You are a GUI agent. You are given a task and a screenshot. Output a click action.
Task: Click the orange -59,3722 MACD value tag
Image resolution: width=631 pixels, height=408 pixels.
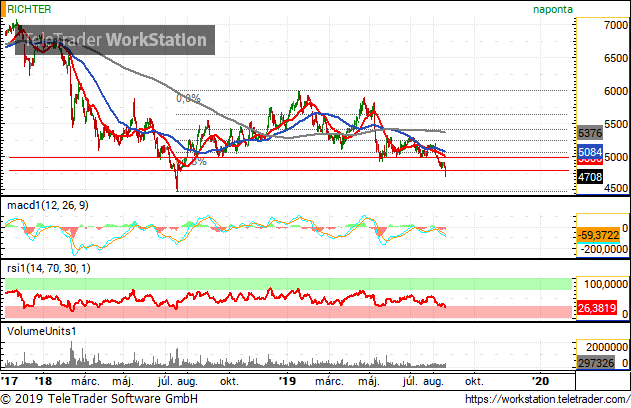(x=598, y=235)
